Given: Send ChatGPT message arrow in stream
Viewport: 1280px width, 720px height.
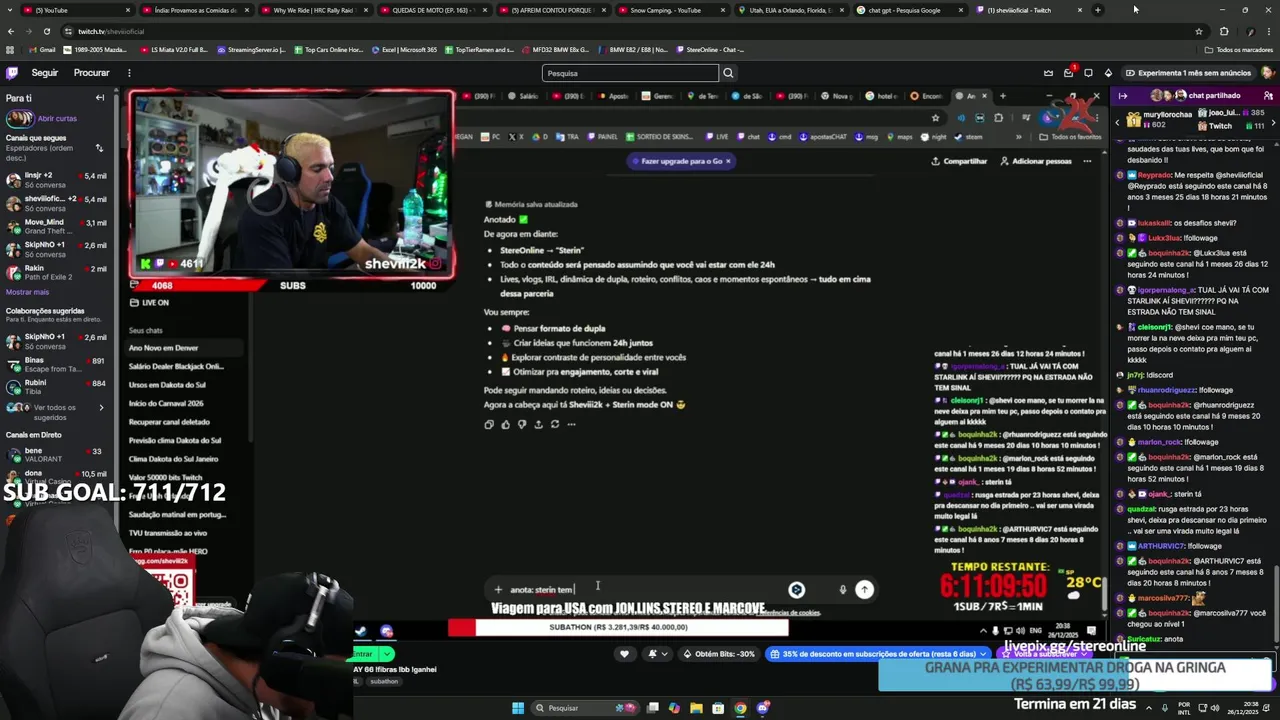Looking at the screenshot, I should tap(864, 590).
